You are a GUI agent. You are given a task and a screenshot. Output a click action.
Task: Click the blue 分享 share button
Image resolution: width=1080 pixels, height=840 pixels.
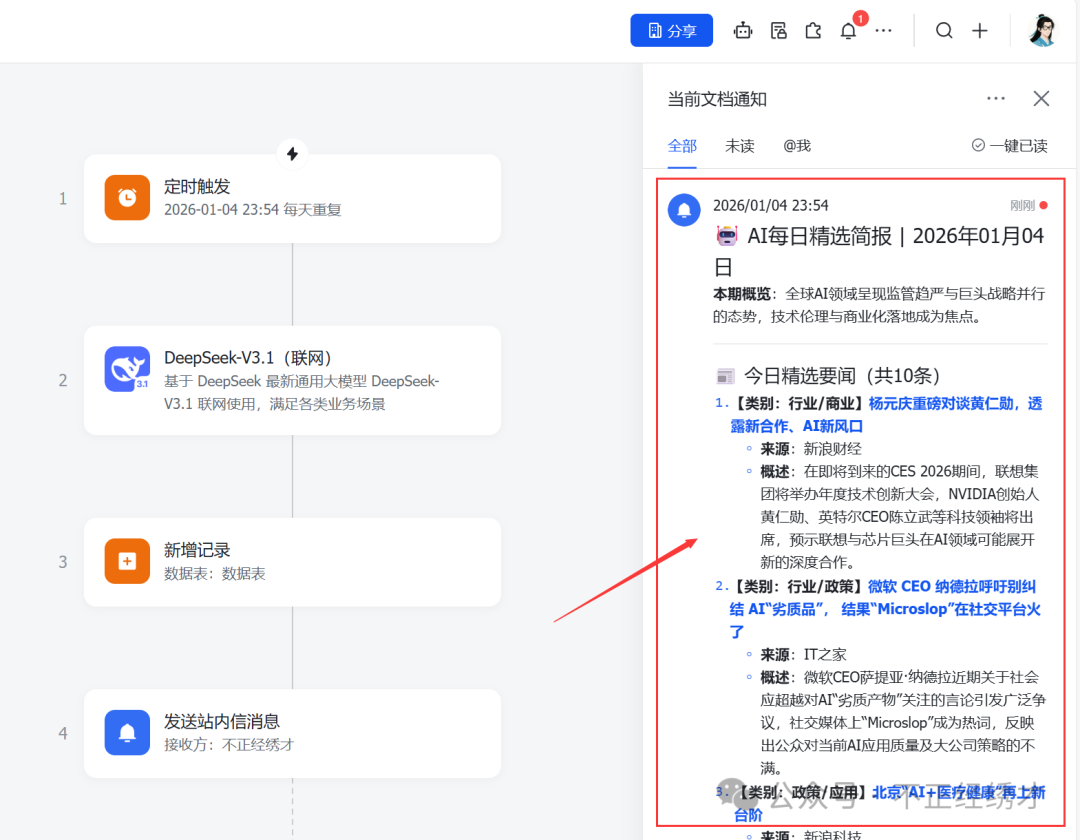(671, 30)
